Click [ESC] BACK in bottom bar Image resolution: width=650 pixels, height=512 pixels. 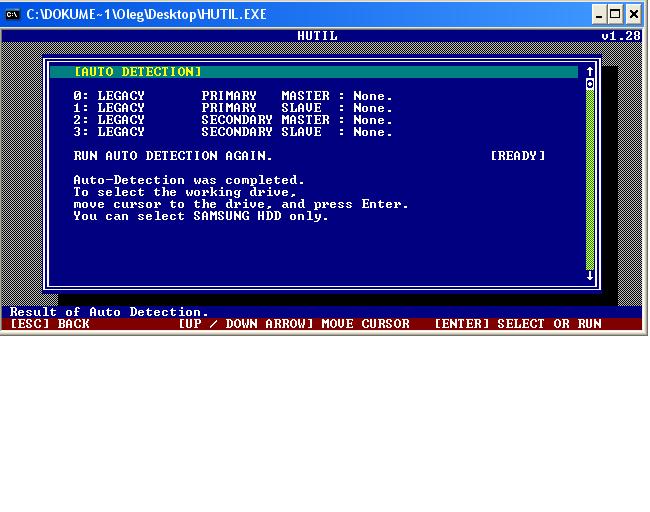click(x=50, y=324)
